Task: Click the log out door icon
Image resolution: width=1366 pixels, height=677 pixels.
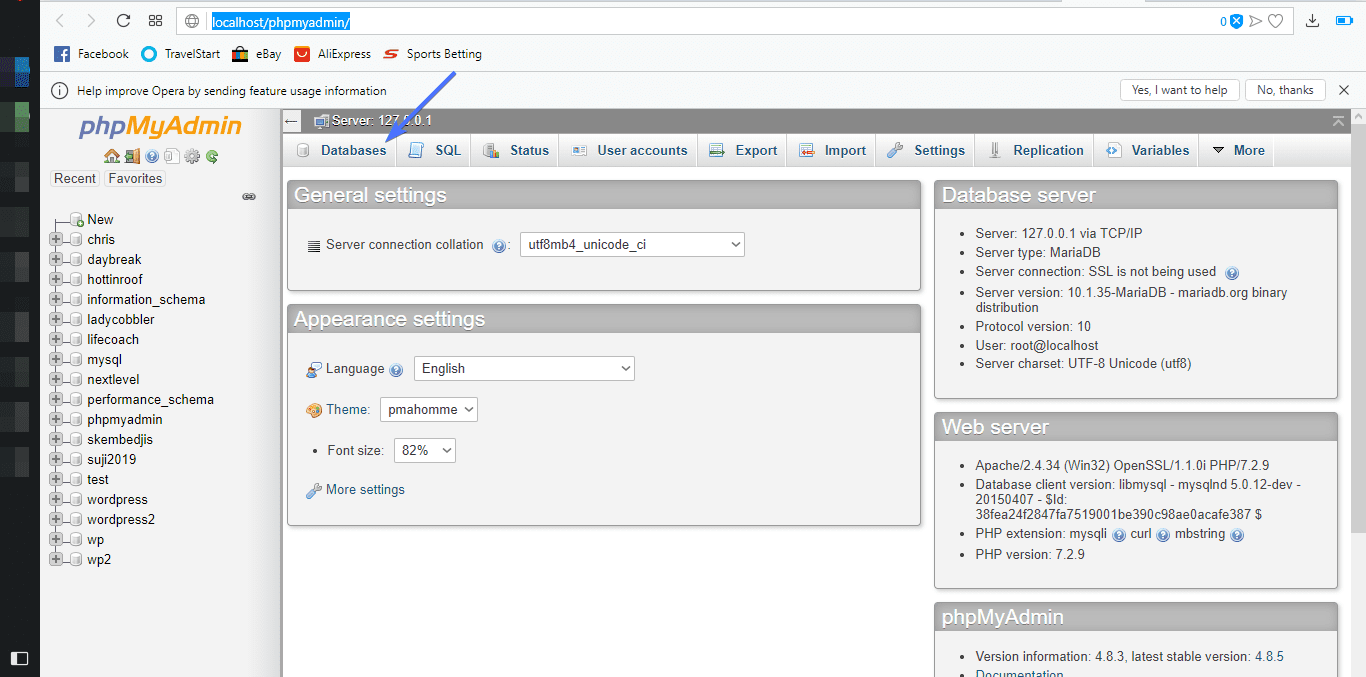Action: (x=132, y=156)
